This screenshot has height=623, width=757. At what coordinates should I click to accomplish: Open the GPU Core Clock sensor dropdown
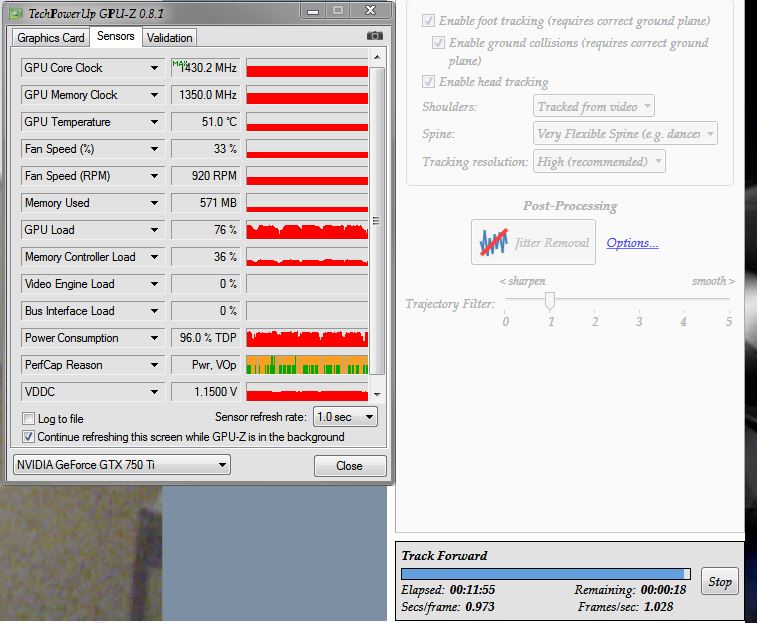(154, 68)
